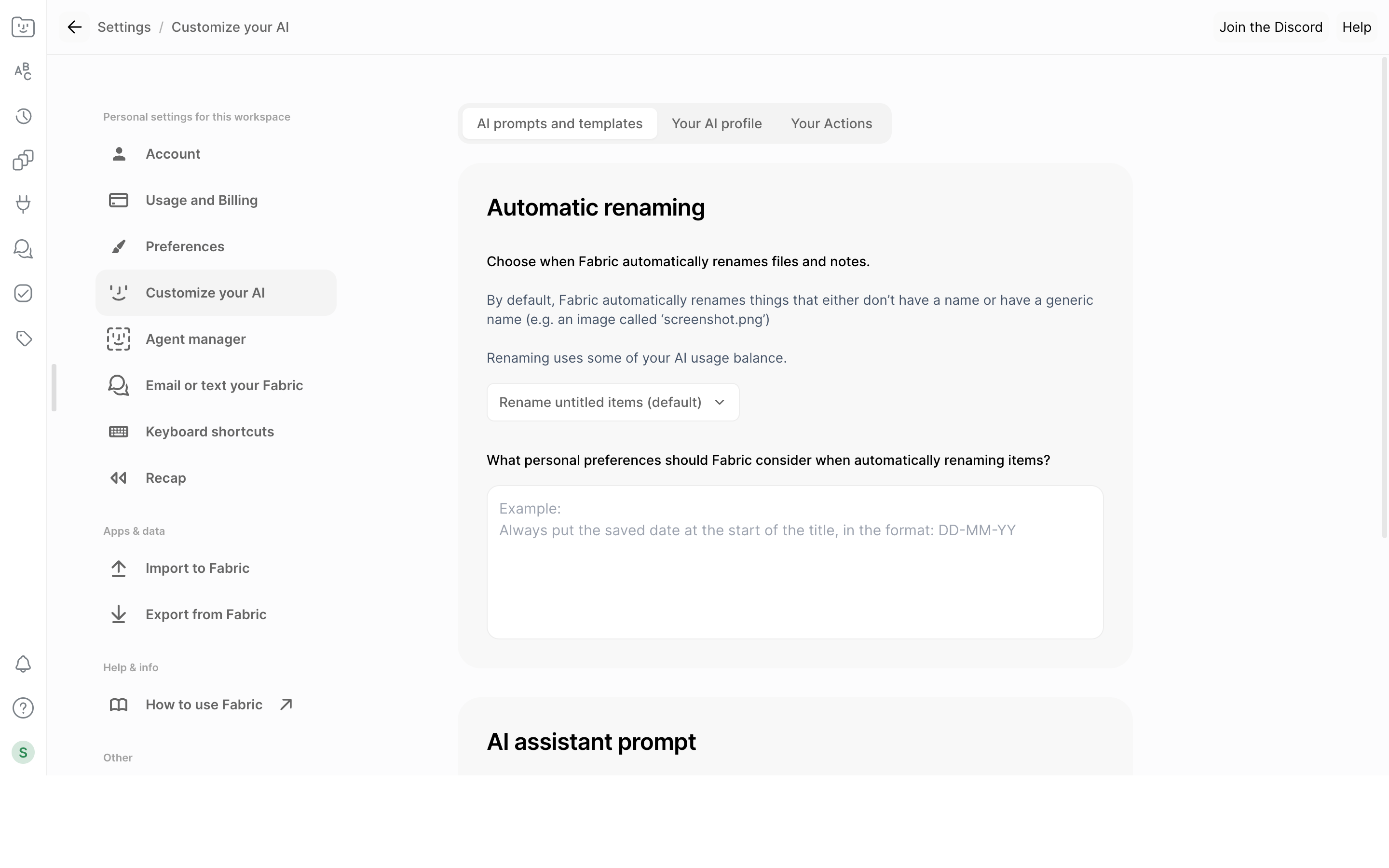This screenshot has width=1389, height=868.
Task: Open Recap settings
Action: click(x=216, y=478)
